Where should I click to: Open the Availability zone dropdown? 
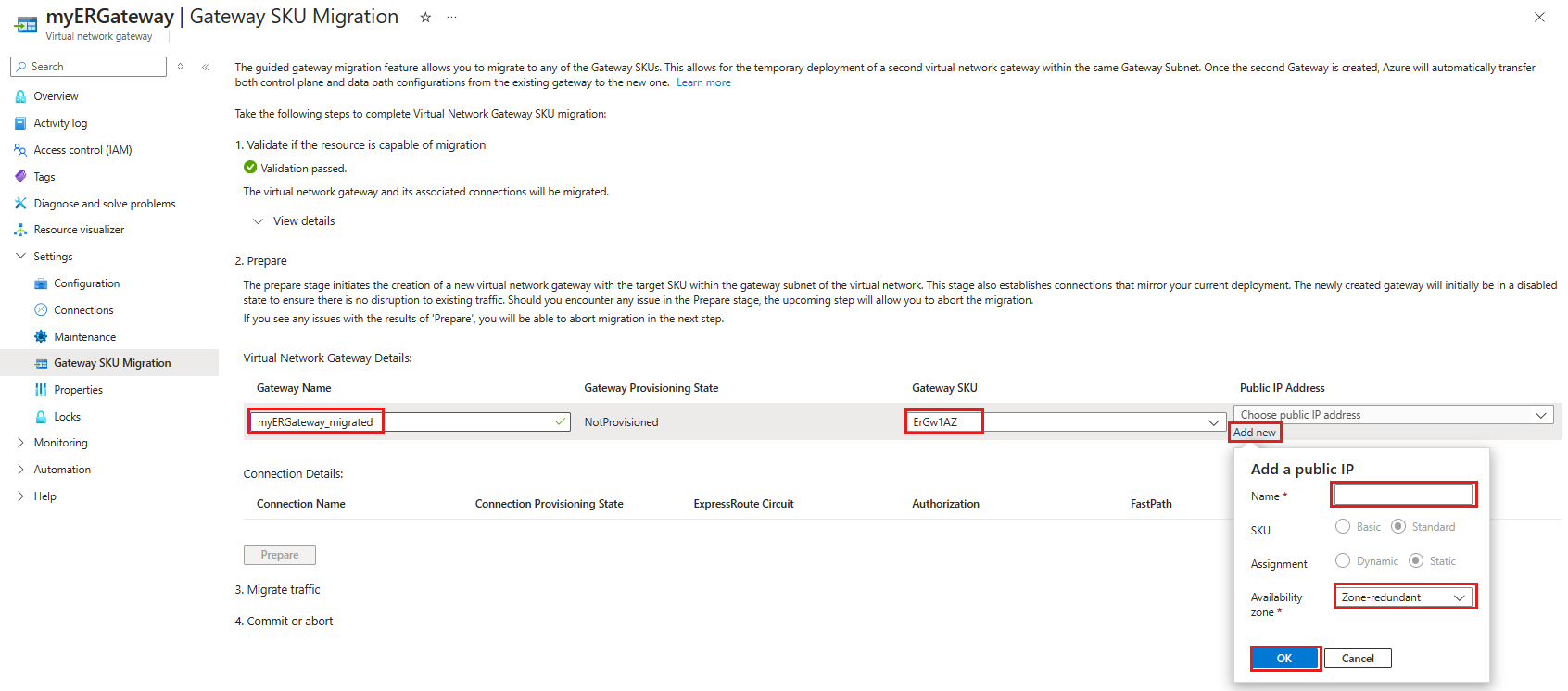click(x=1405, y=597)
